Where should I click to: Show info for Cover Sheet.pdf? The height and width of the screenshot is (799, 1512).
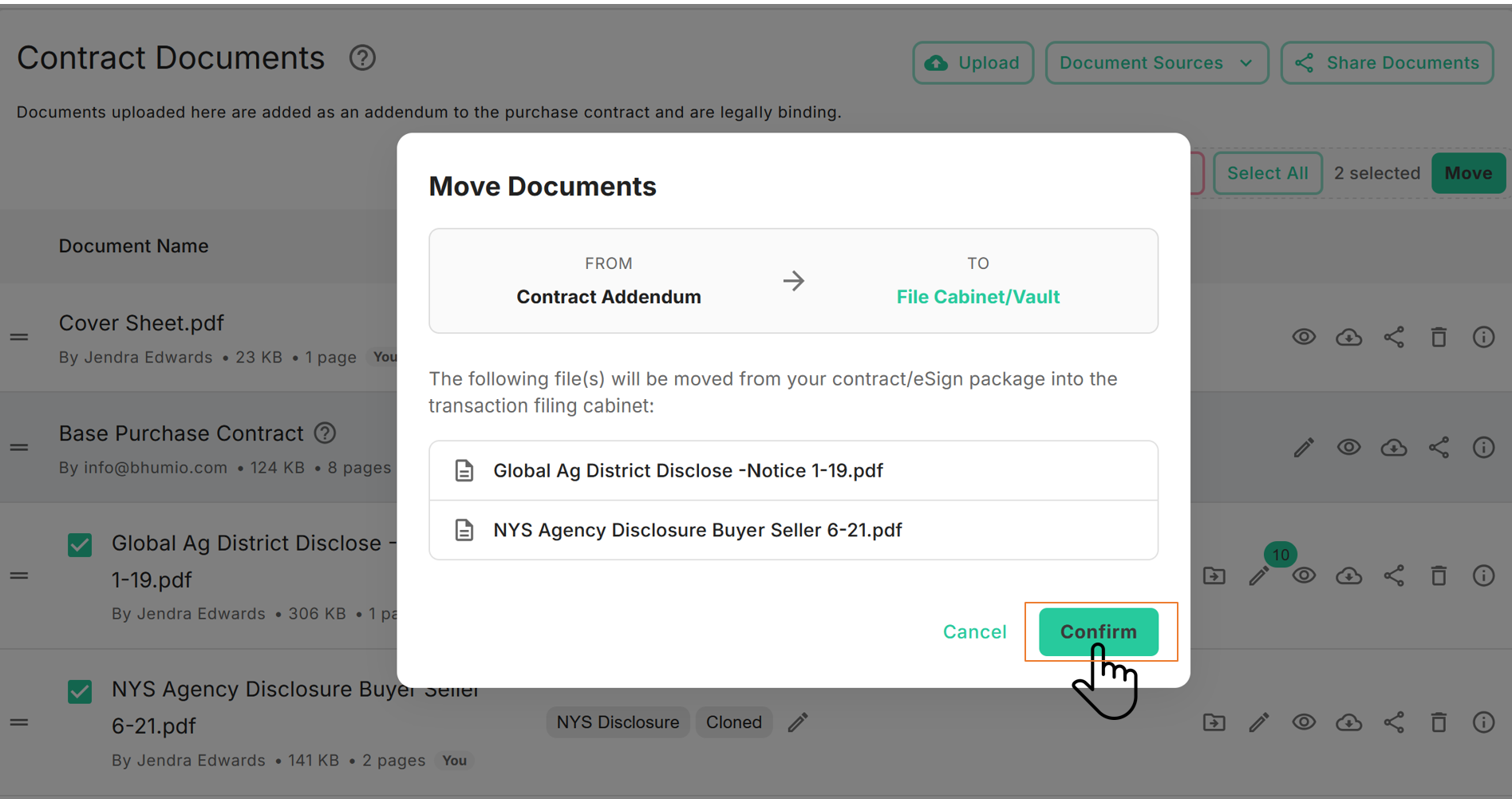[x=1483, y=337]
